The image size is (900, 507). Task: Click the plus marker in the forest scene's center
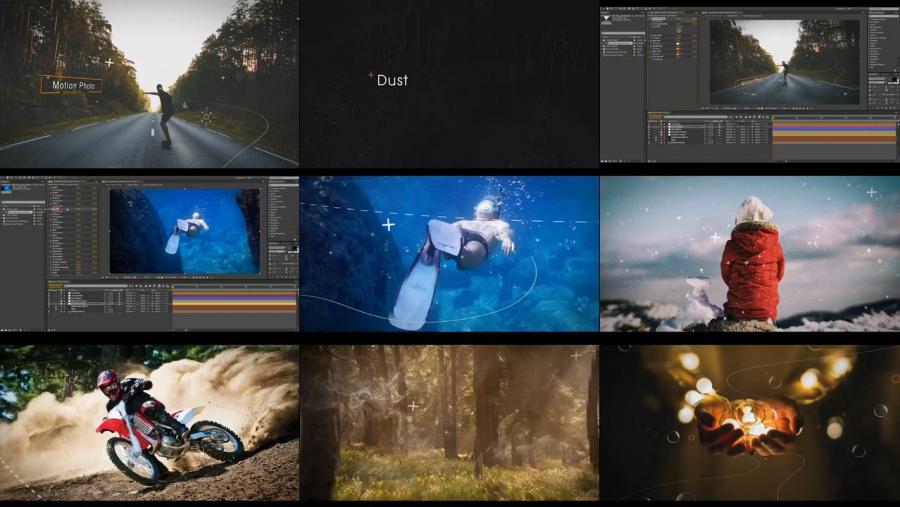[412, 406]
